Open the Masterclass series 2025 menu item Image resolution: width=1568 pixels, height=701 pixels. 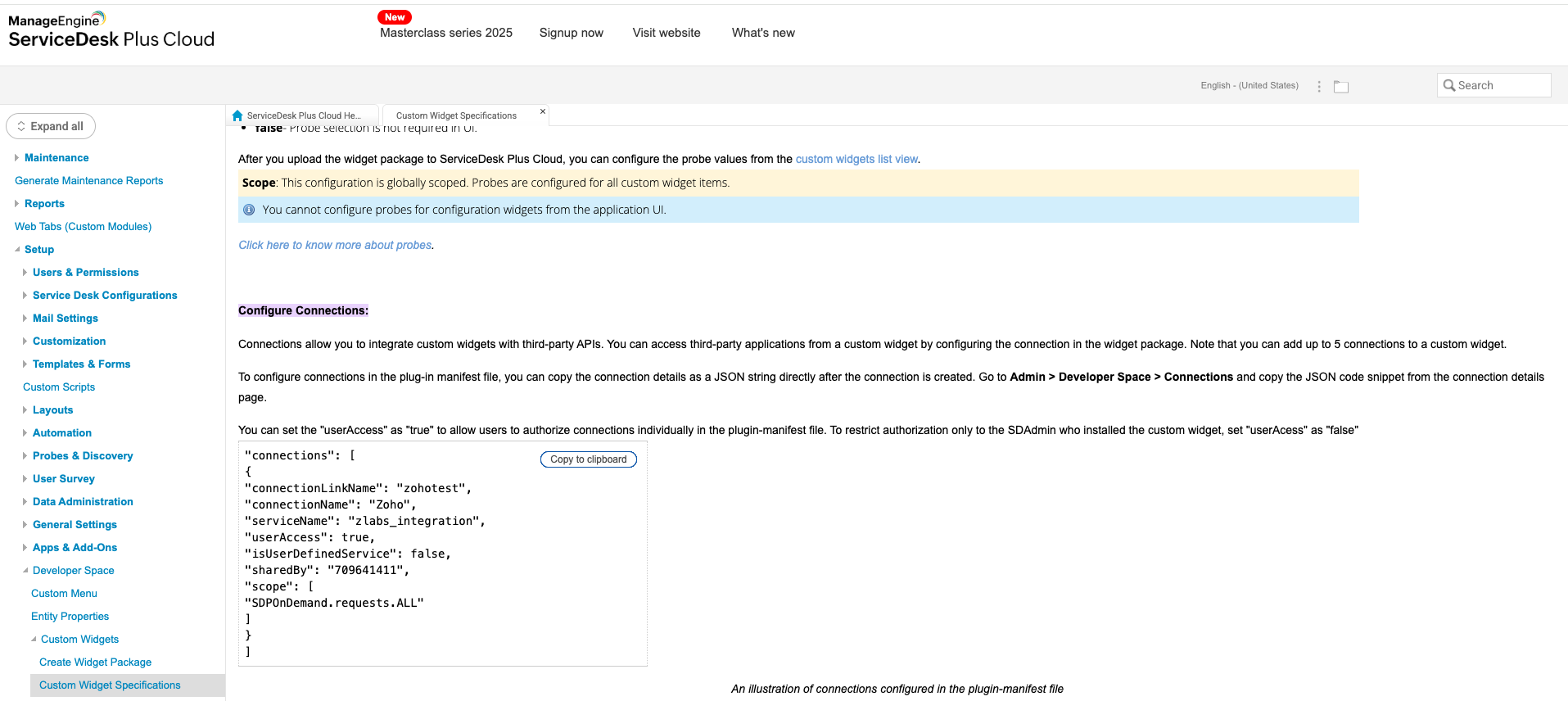(x=446, y=33)
